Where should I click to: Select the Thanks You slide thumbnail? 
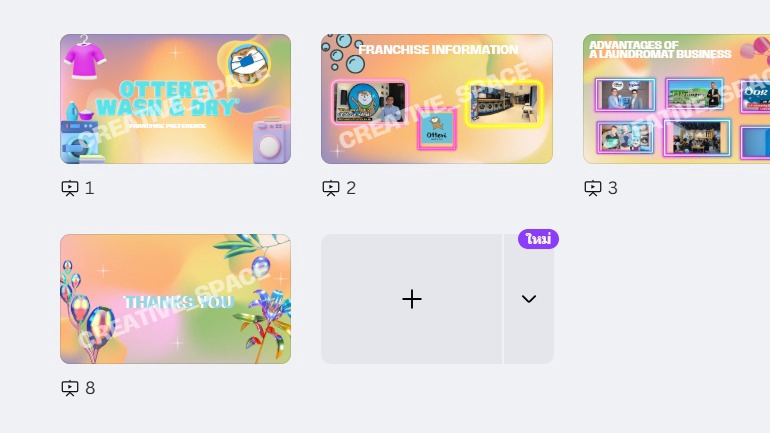pyautogui.click(x=175, y=299)
